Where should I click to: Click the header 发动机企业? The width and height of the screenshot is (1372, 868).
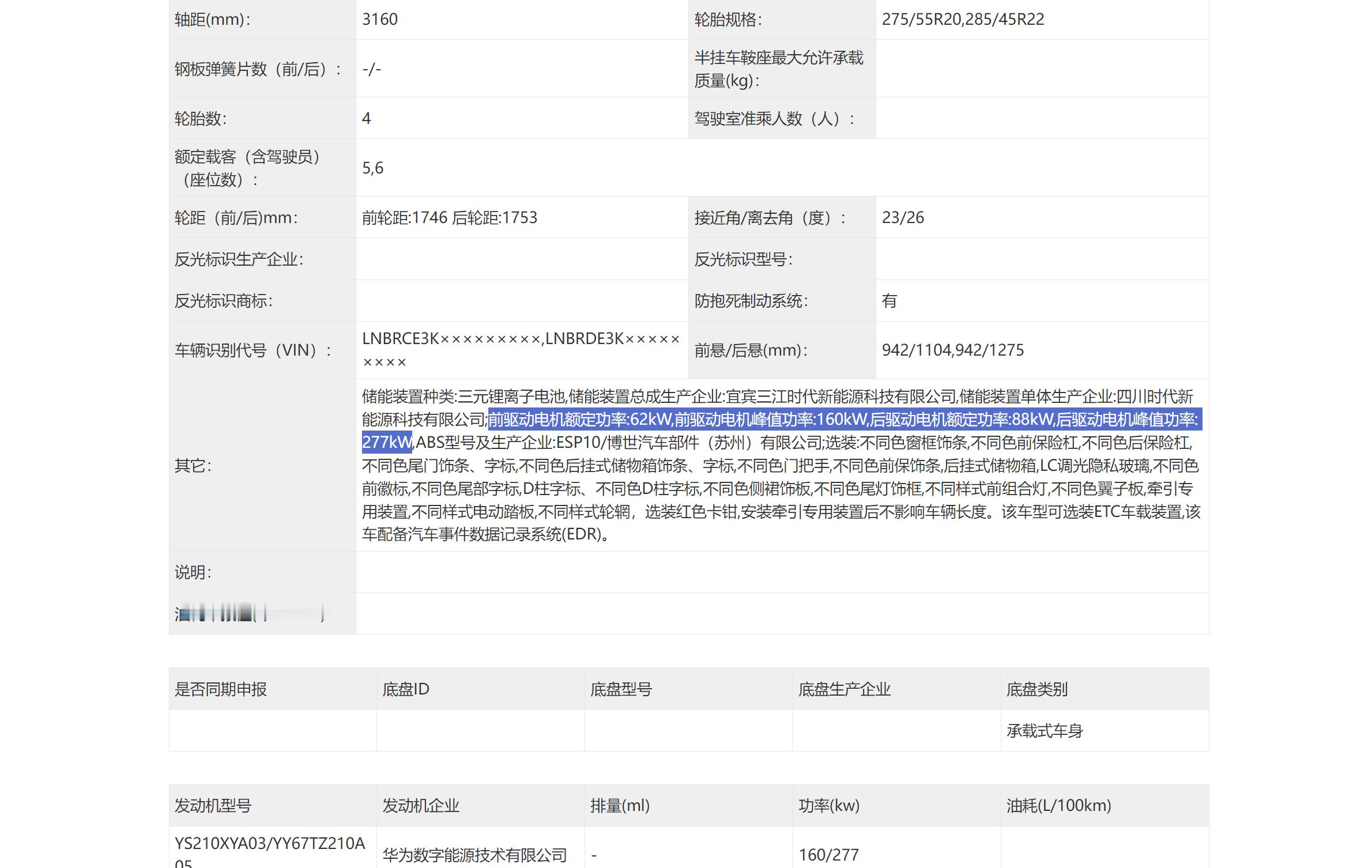pyautogui.click(x=421, y=805)
